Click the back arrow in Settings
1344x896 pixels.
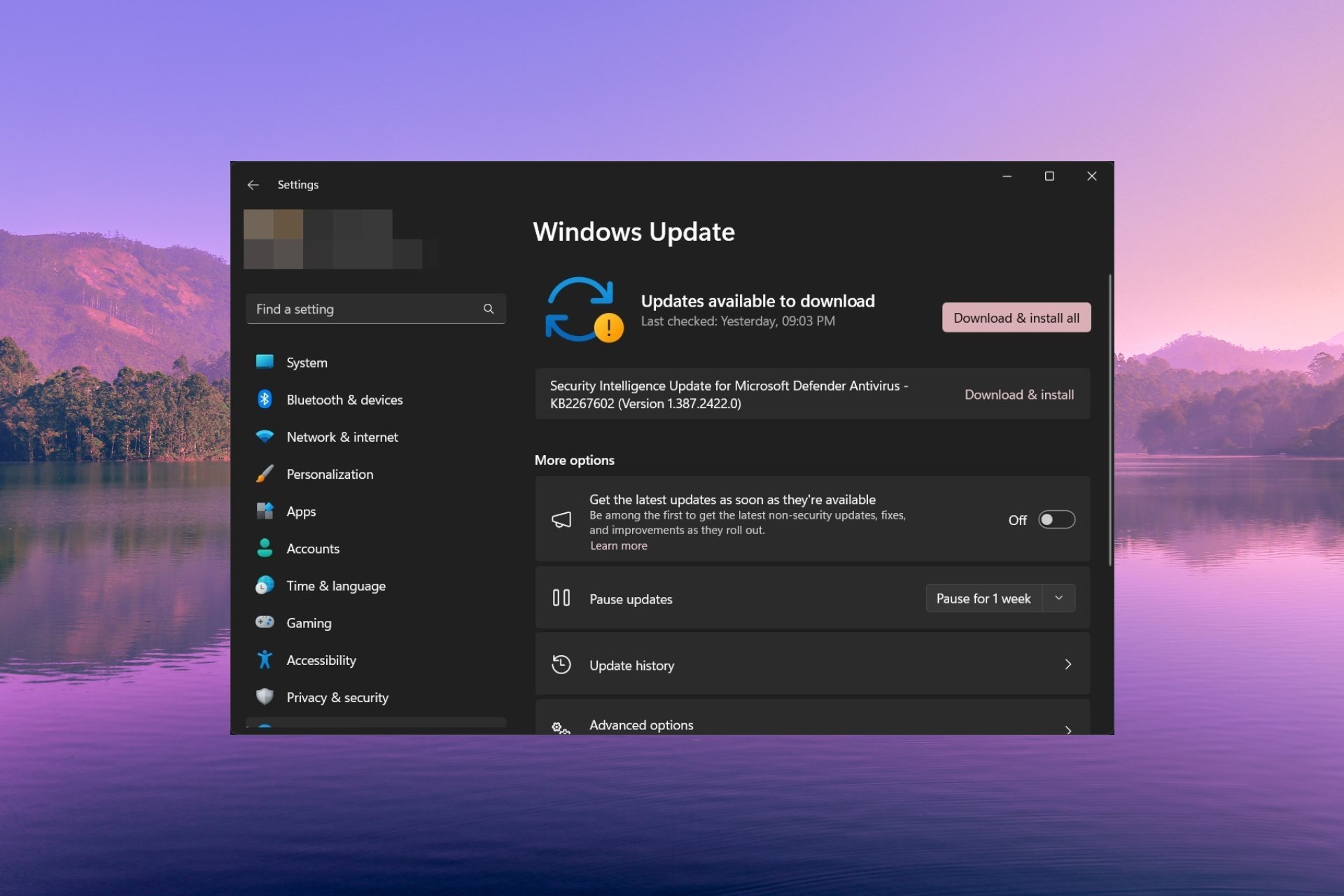(253, 185)
